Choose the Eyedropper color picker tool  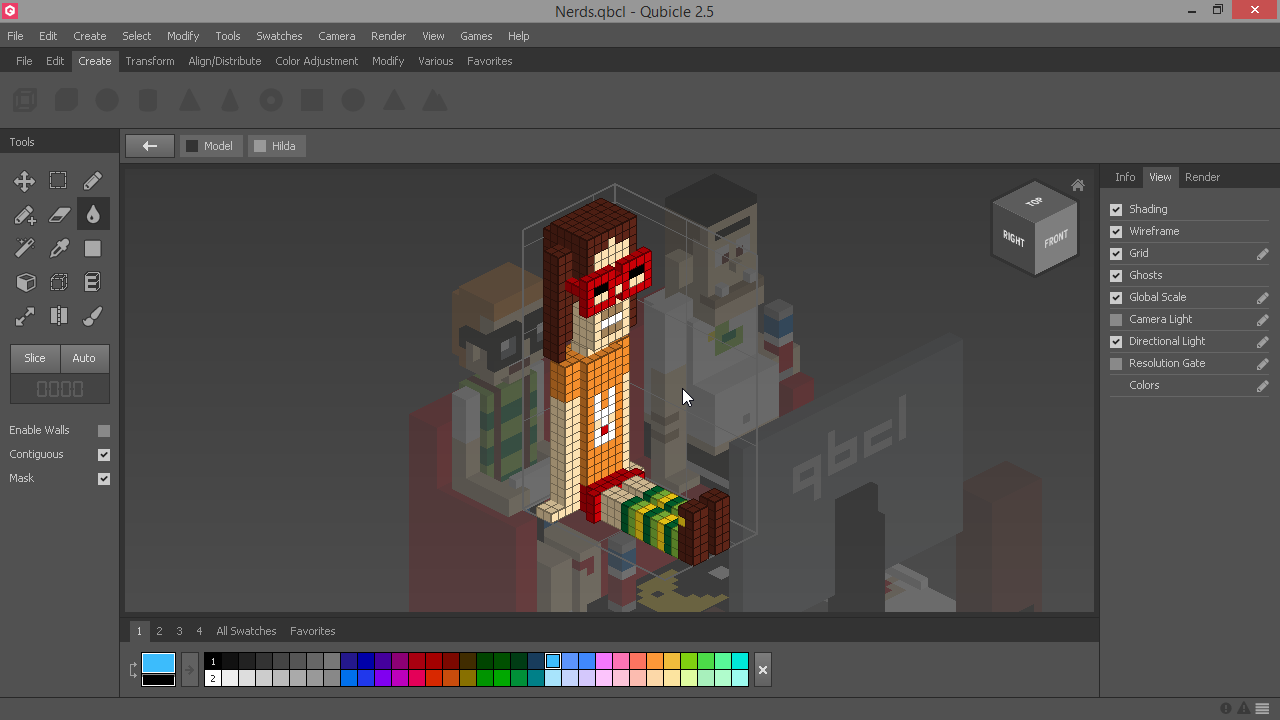tap(59, 249)
